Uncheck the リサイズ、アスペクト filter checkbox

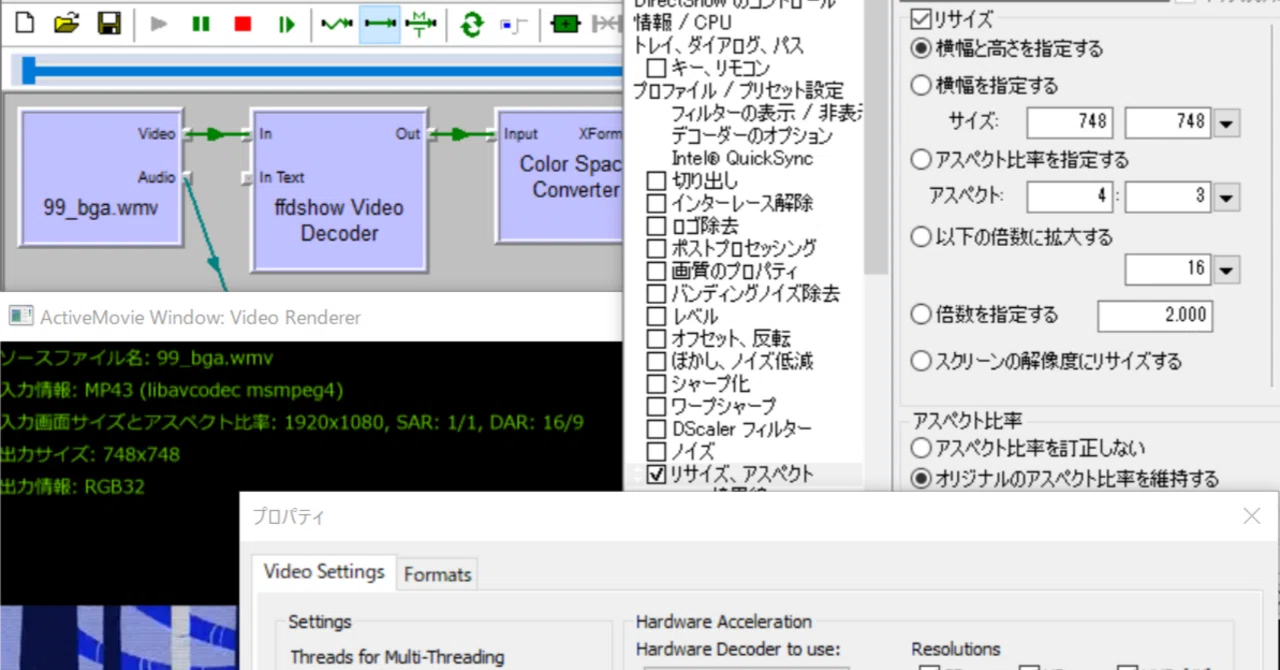pyautogui.click(x=656, y=475)
